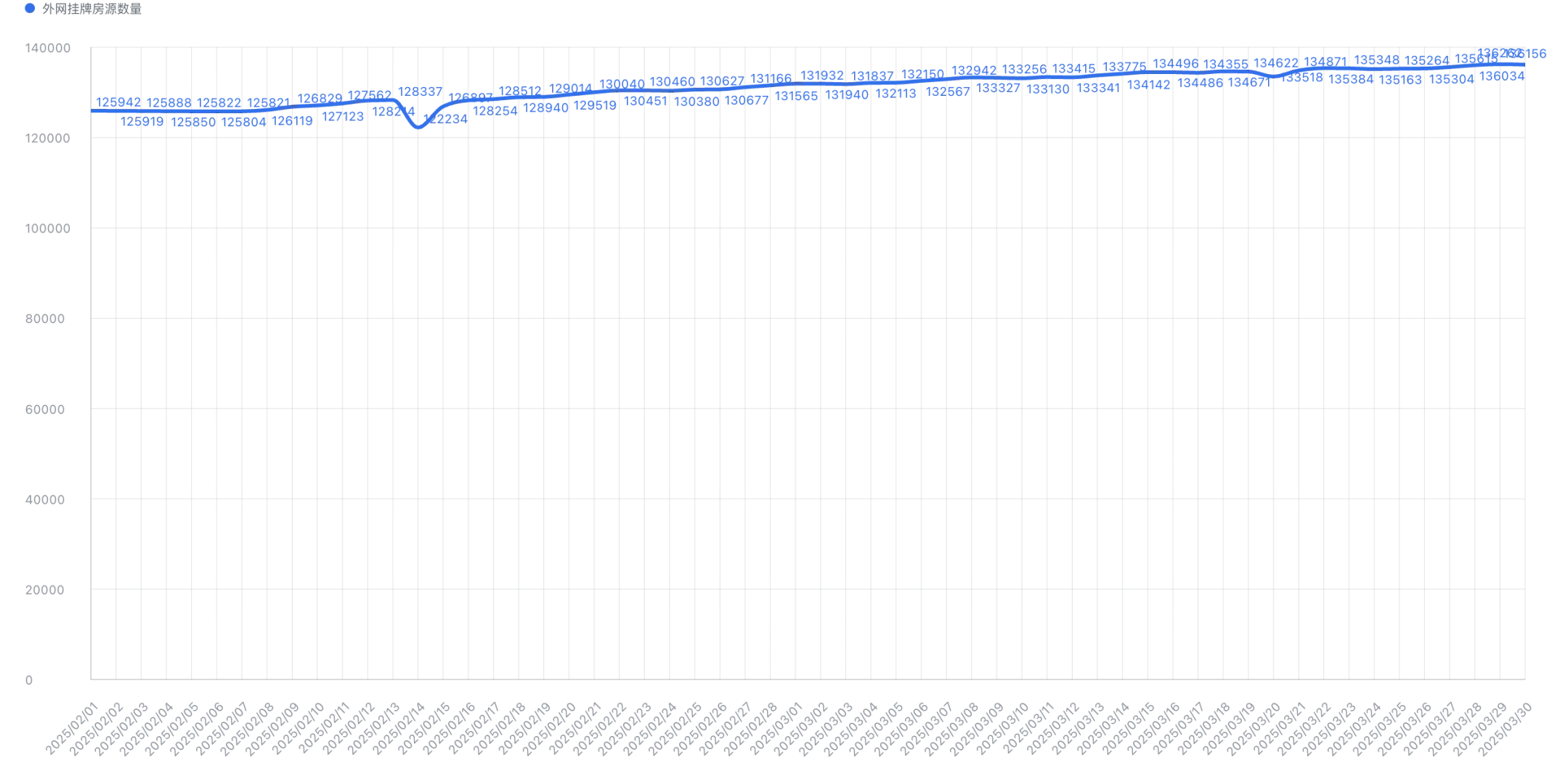
Task: Click the 122284 label near the dip
Action: click(x=444, y=119)
